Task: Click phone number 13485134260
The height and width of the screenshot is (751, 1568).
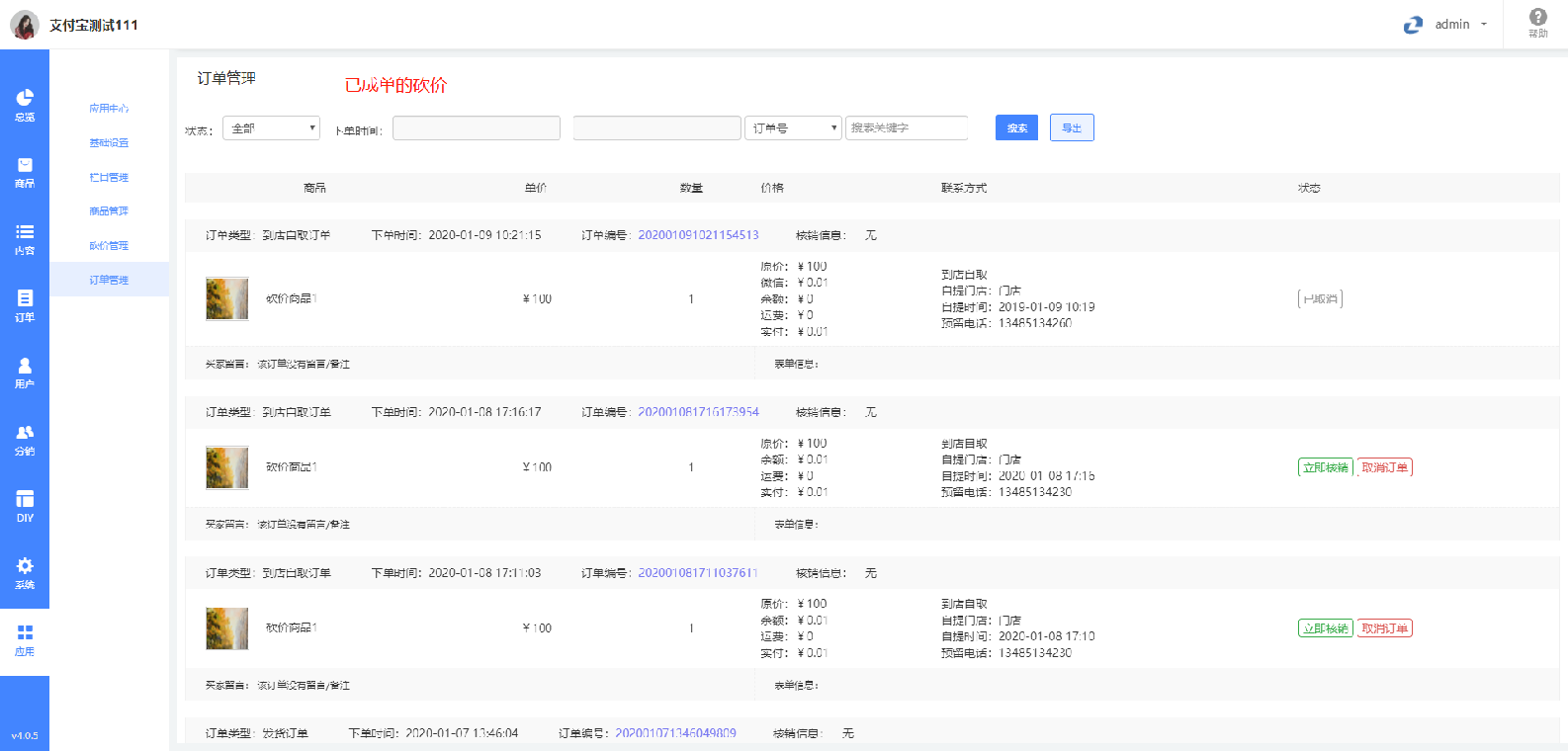Action: [x=1035, y=323]
